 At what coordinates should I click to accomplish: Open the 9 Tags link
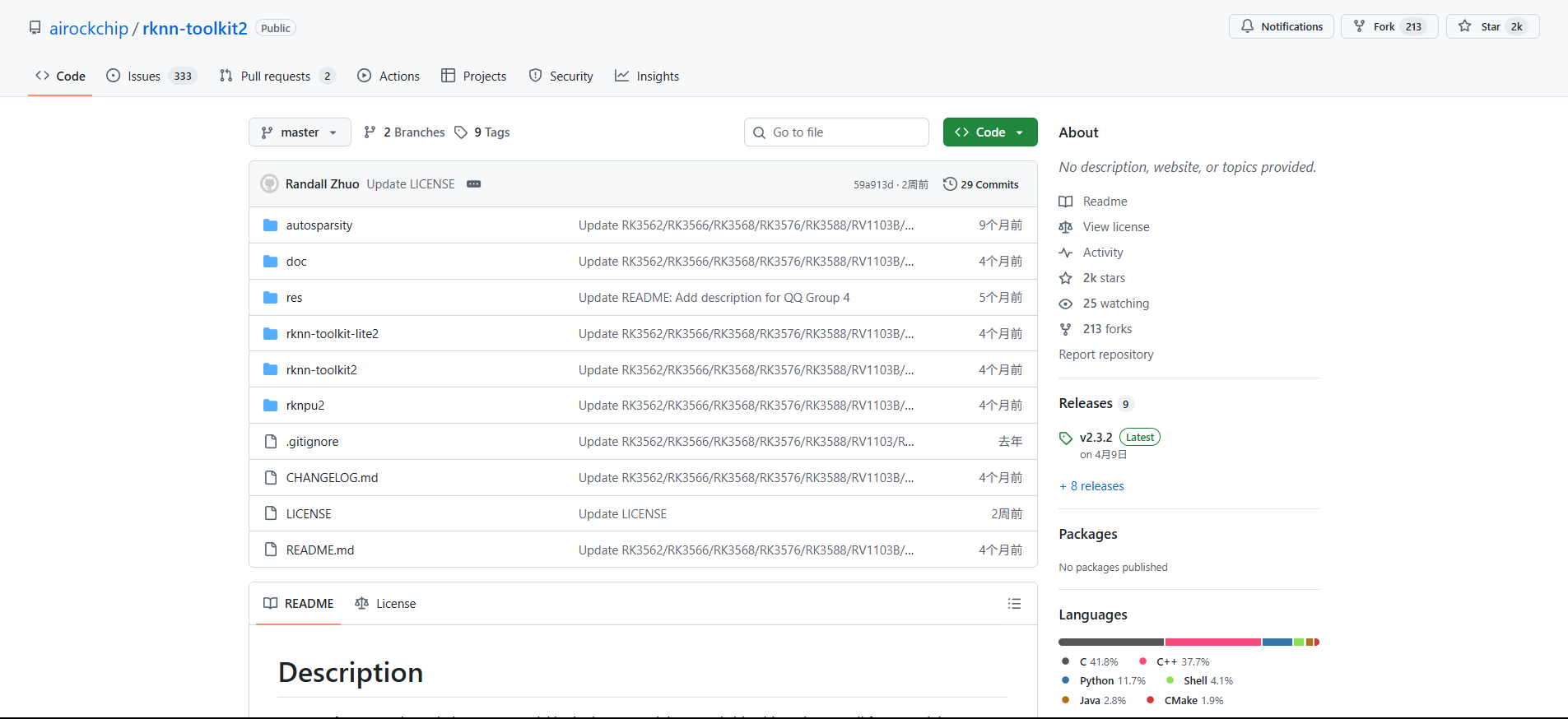482,132
